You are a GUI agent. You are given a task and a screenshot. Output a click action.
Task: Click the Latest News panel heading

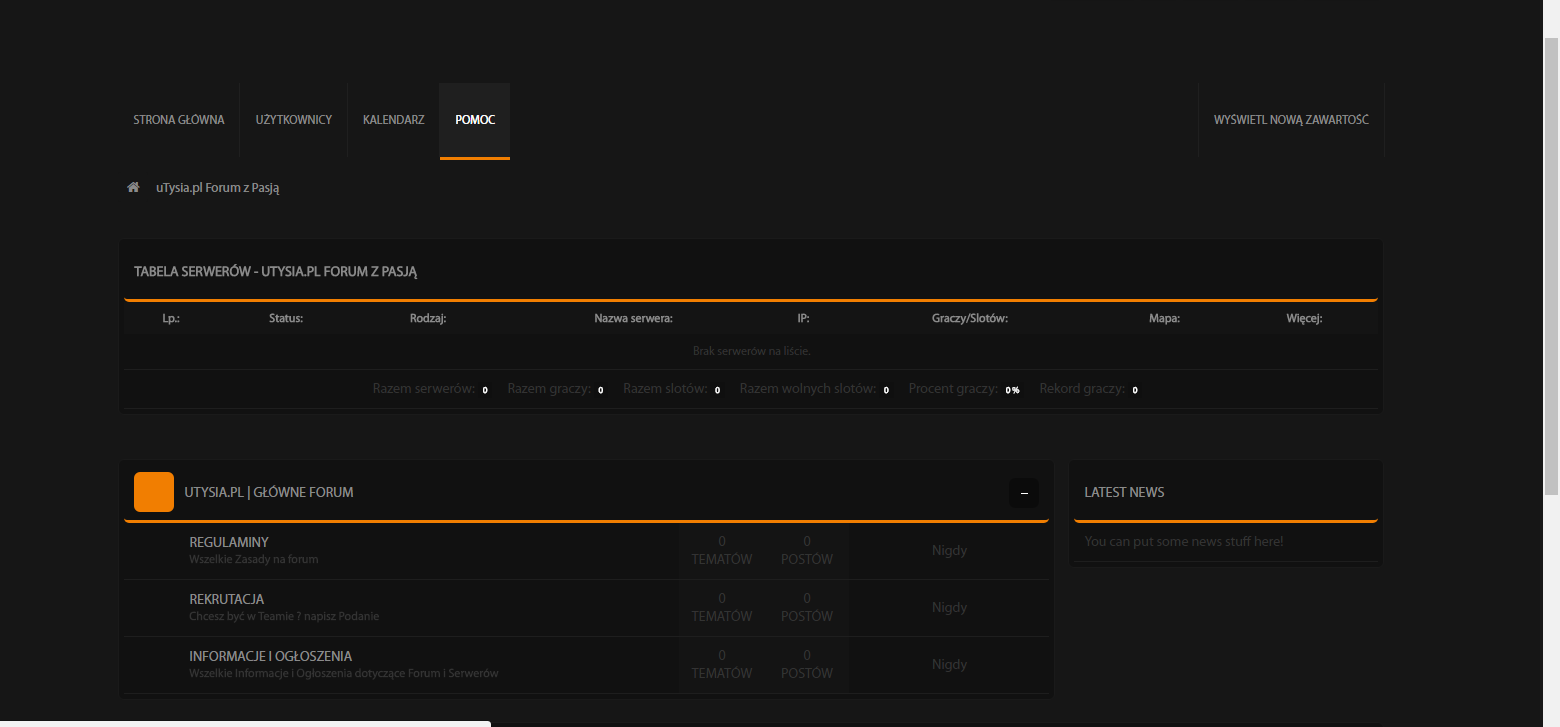coord(1124,492)
